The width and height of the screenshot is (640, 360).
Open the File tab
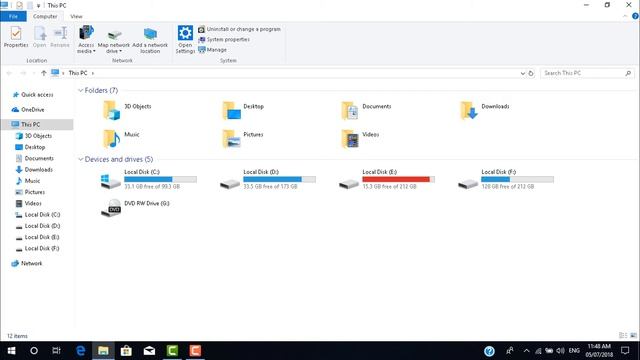pos(13,16)
